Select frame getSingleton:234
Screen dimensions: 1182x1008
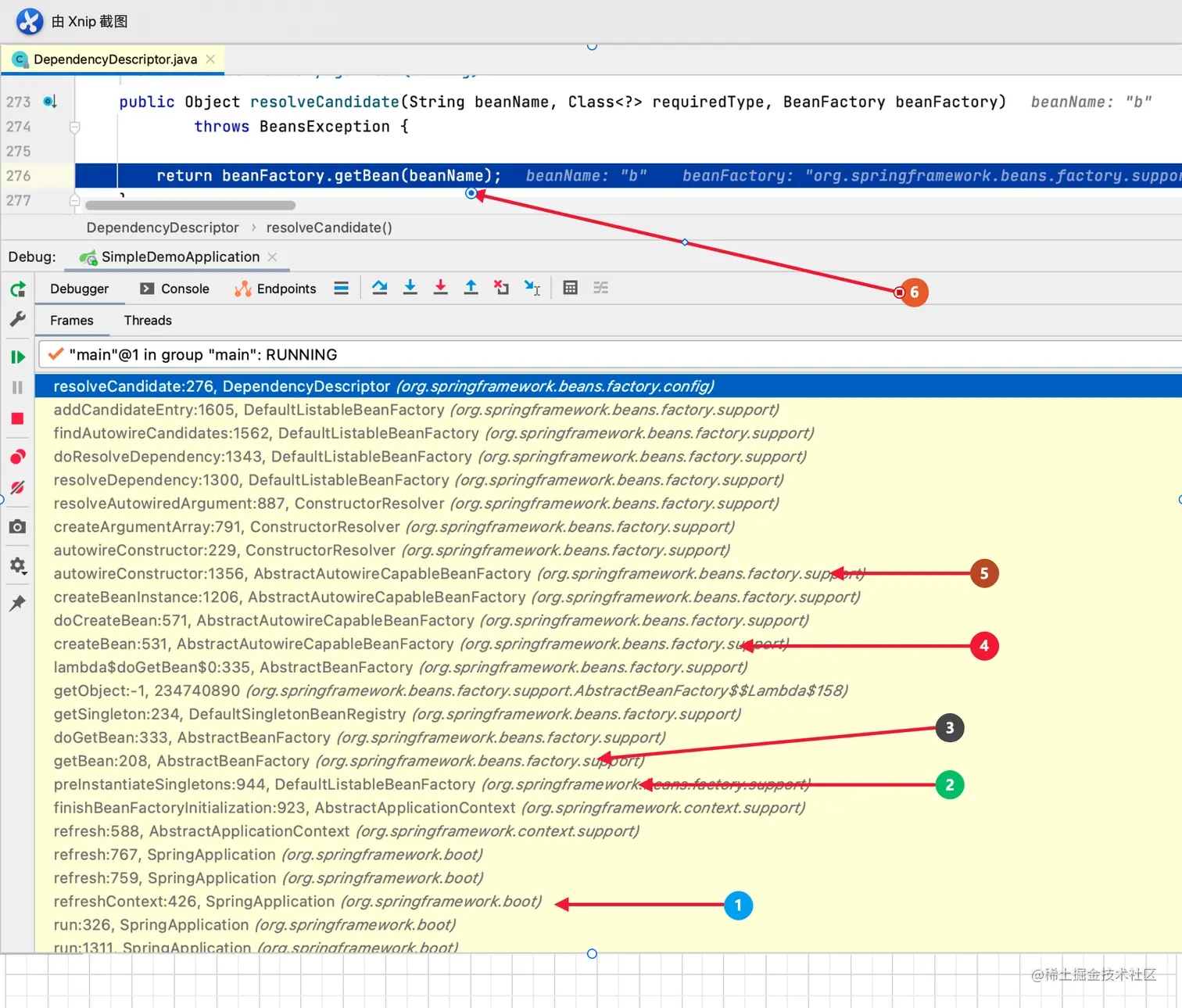click(608, 715)
